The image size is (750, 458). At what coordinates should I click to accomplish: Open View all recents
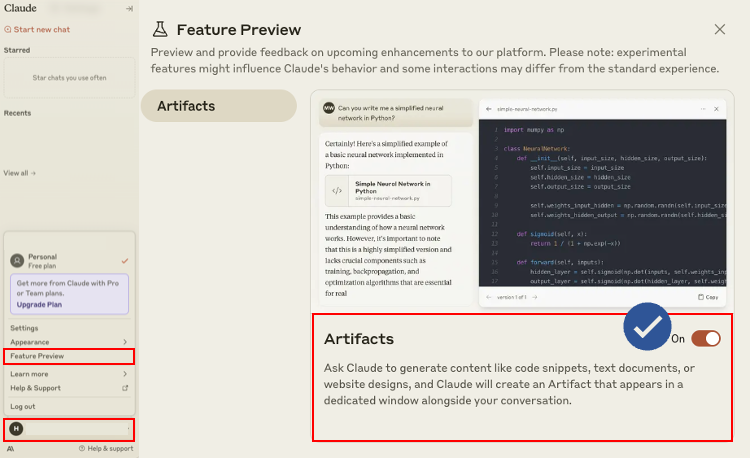pos(20,173)
